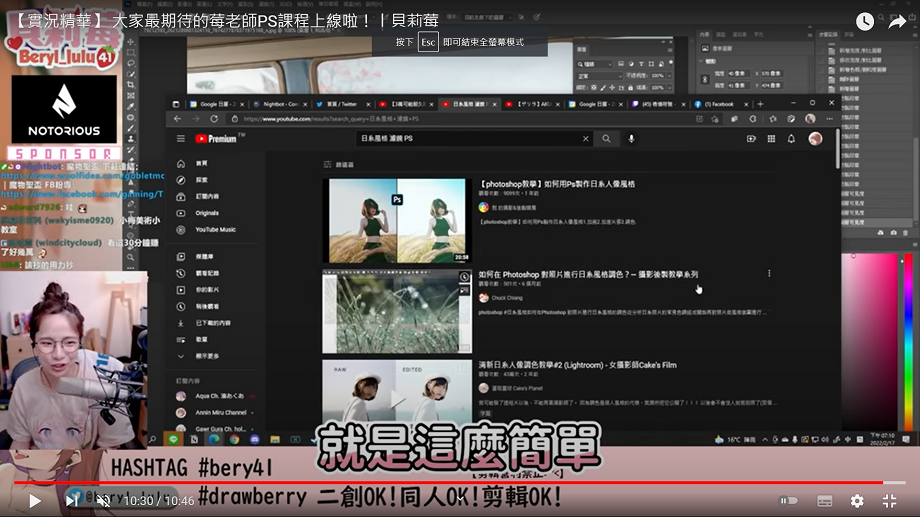Open the Edge settings ellipsis menu
This screenshot has width=920, height=517.
(x=830, y=119)
